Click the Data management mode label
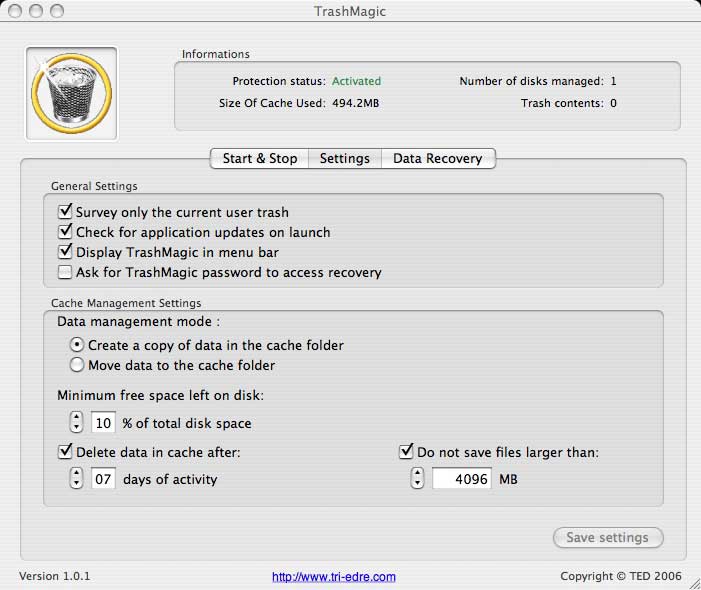This screenshot has width=701, height=590. 139,321
